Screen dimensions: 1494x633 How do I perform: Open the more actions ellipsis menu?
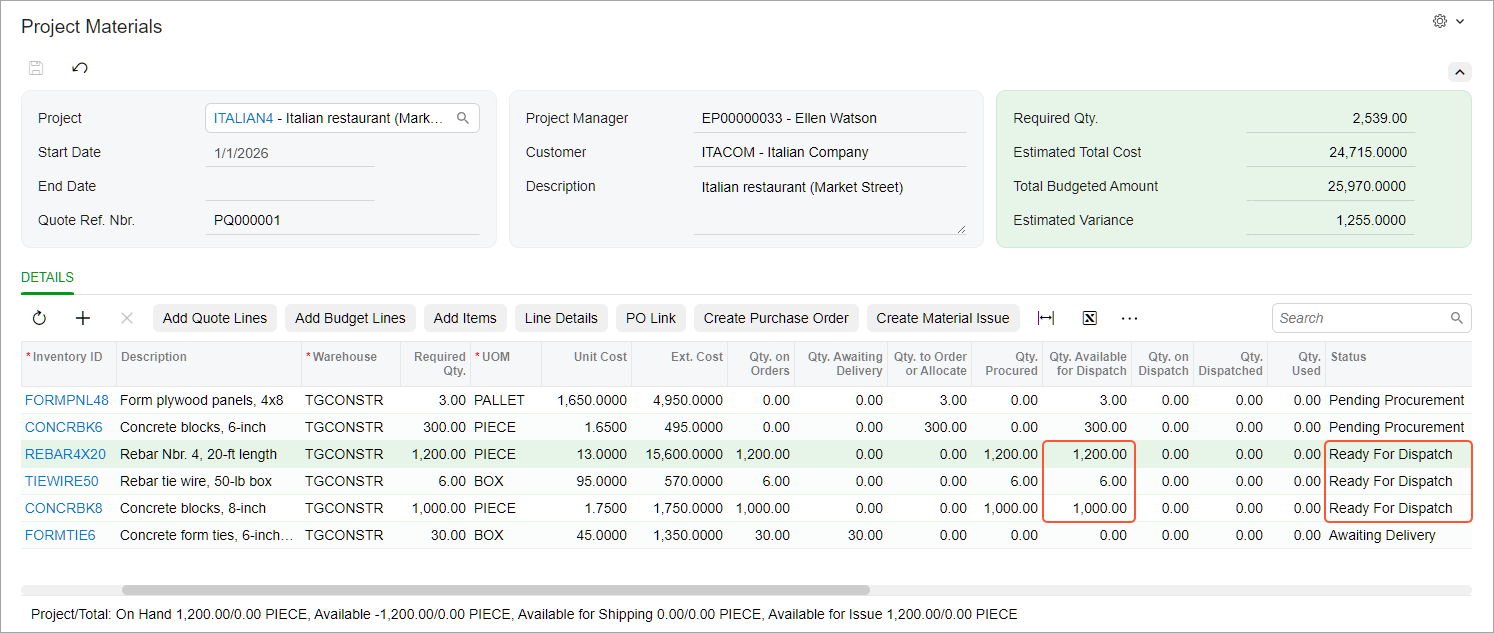[x=1130, y=318]
